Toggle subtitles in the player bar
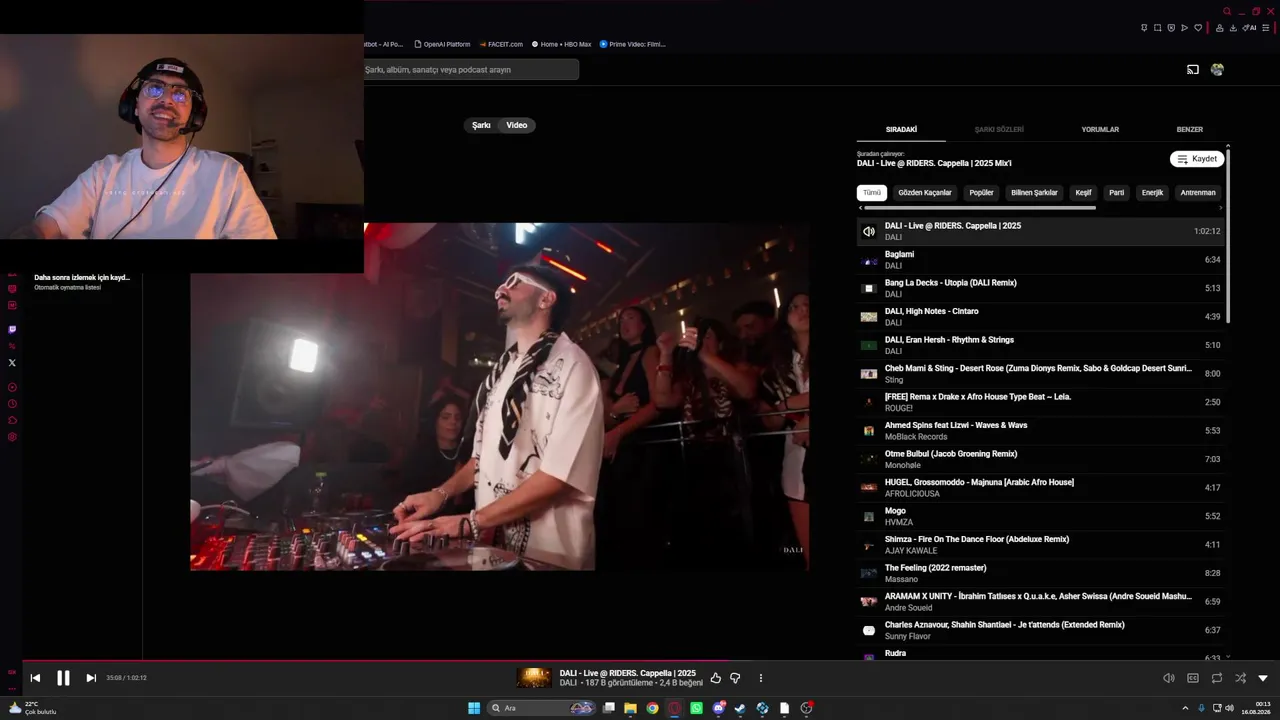This screenshot has height=720, width=1280. tap(1193, 678)
